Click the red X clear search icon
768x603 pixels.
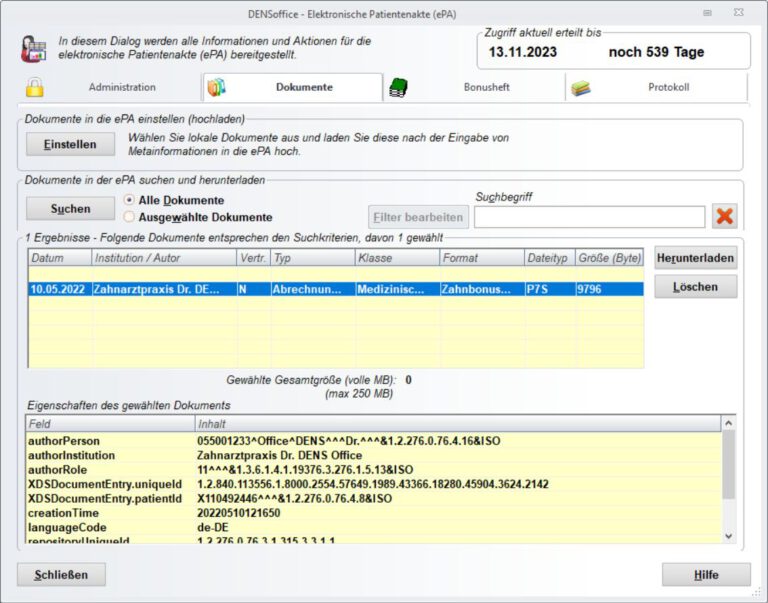coord(725,216)
